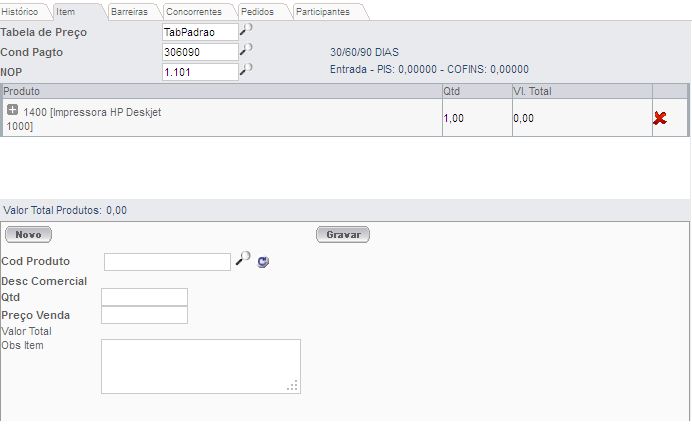Save item with Gravar button
692x429 pixels.
click(343, 235)
